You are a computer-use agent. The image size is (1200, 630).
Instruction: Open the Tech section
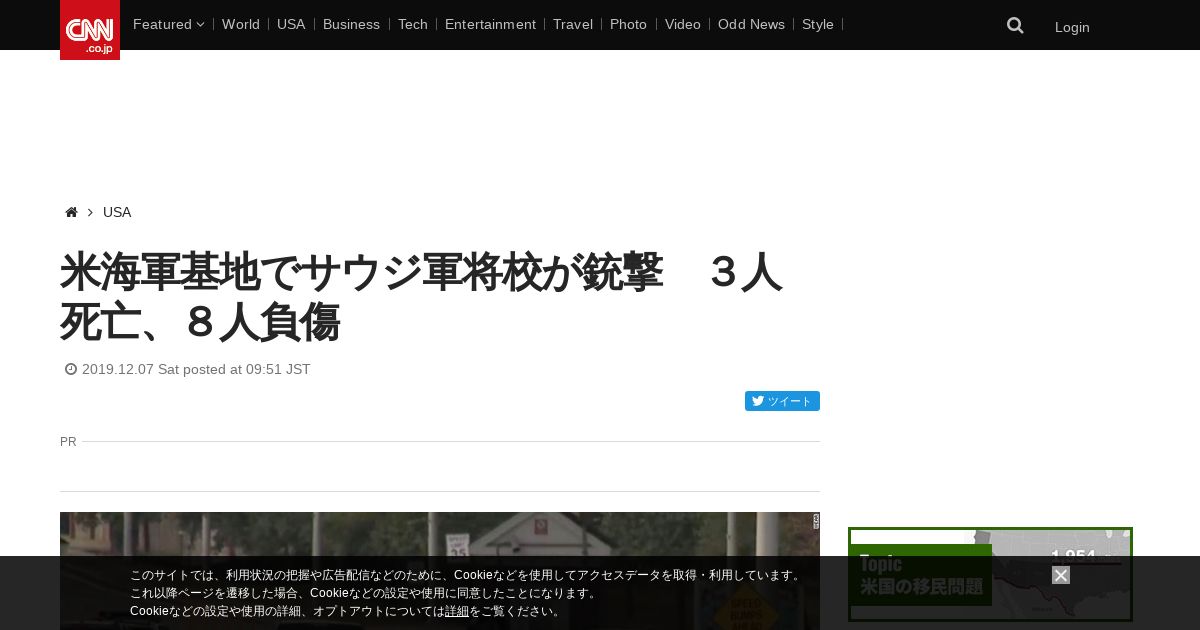click(413, 24)
